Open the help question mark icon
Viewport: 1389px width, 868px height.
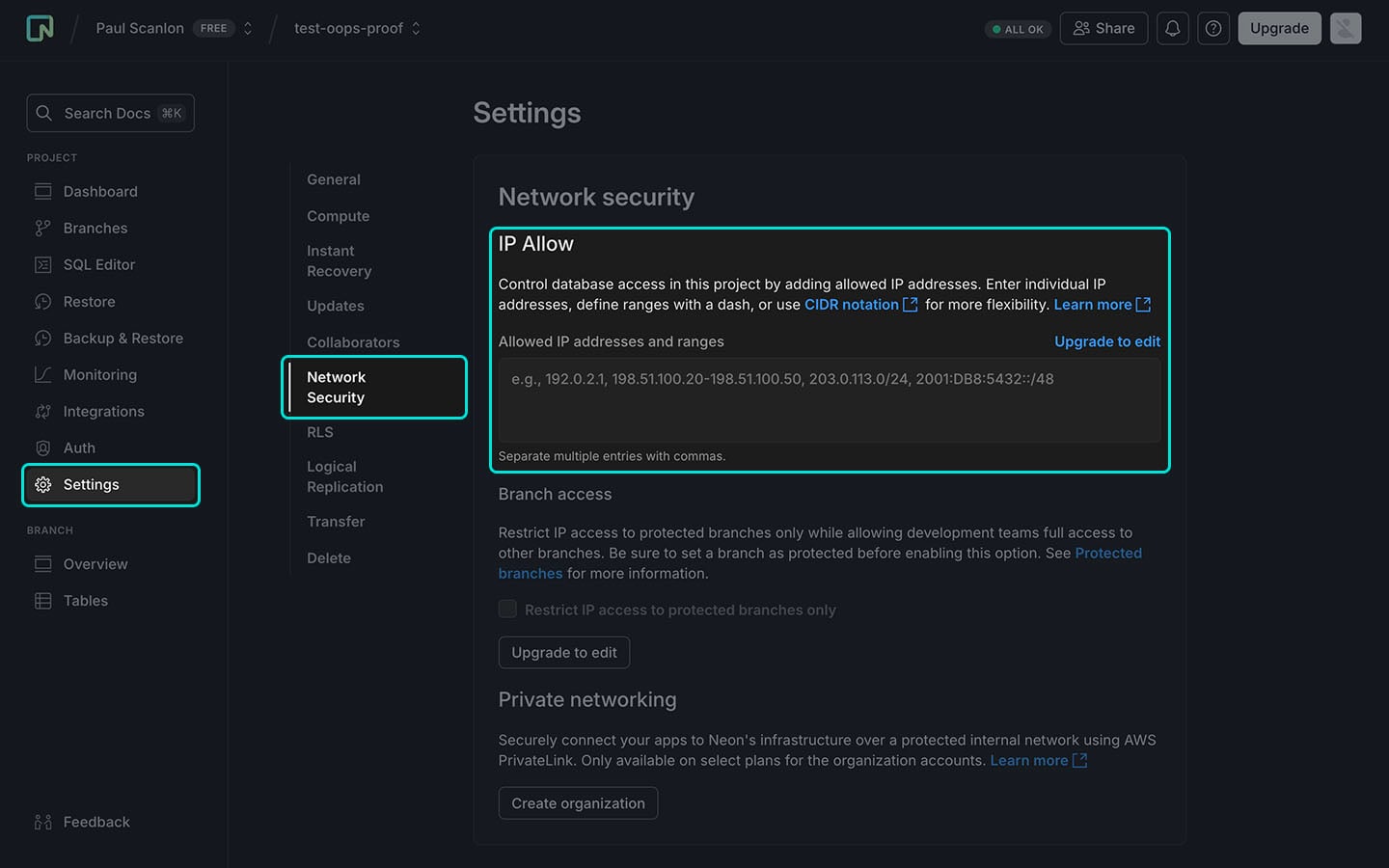pyautogui.click(x=1213, y=28)
